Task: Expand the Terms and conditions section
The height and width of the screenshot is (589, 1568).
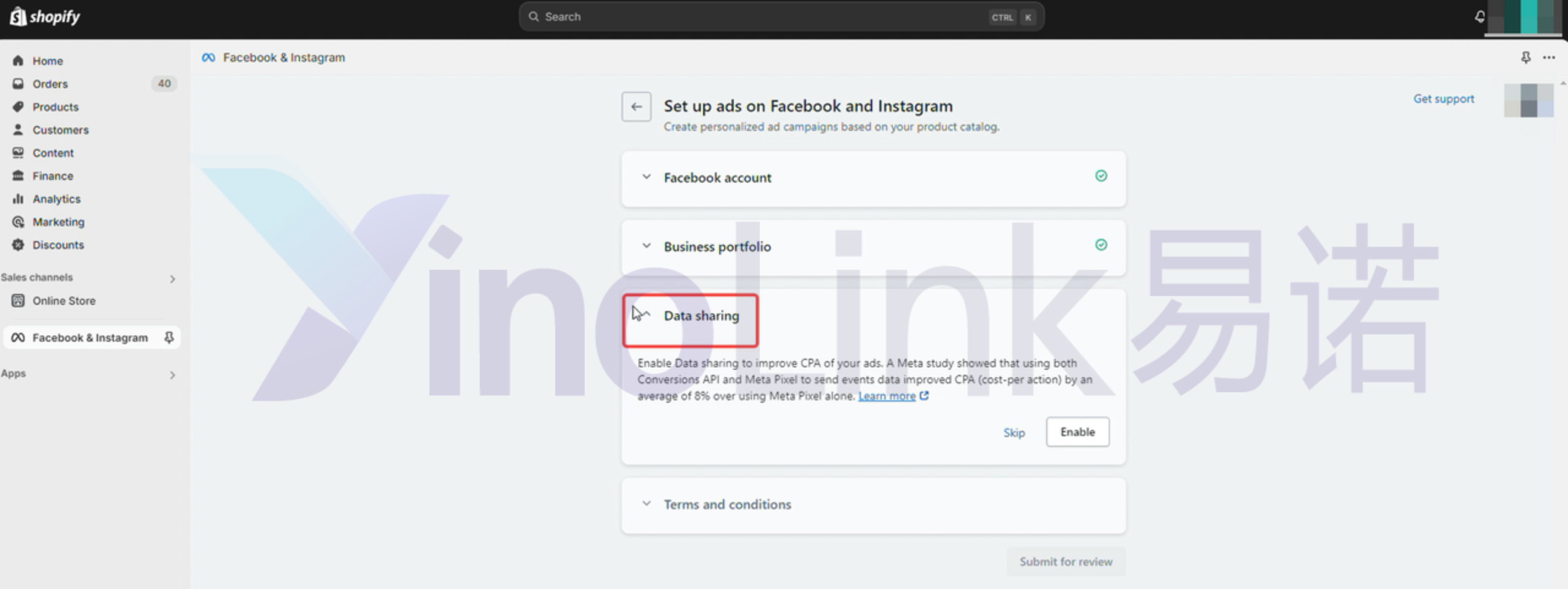Action: pyautogui.click(x=646, y=503)
